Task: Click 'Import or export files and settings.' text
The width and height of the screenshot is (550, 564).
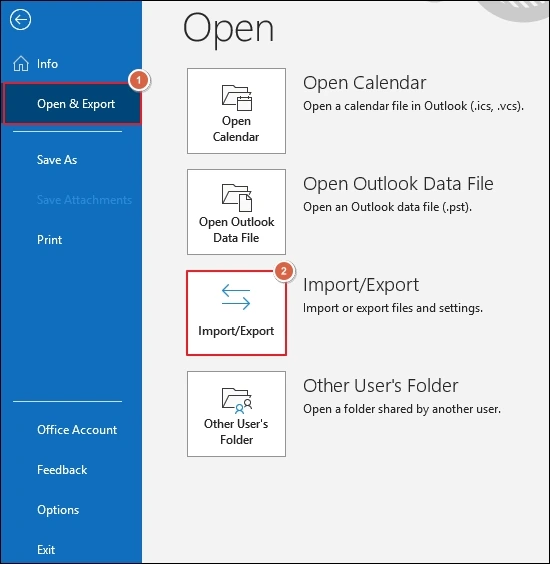Action: tap(392, 308)
